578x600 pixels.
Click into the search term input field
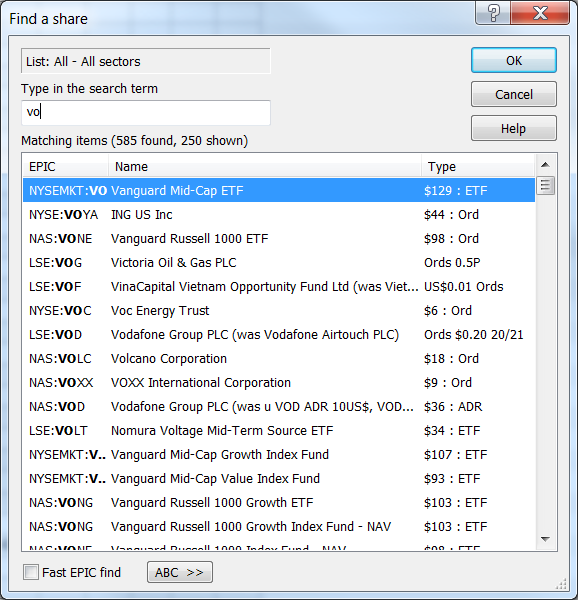point(146,112)
